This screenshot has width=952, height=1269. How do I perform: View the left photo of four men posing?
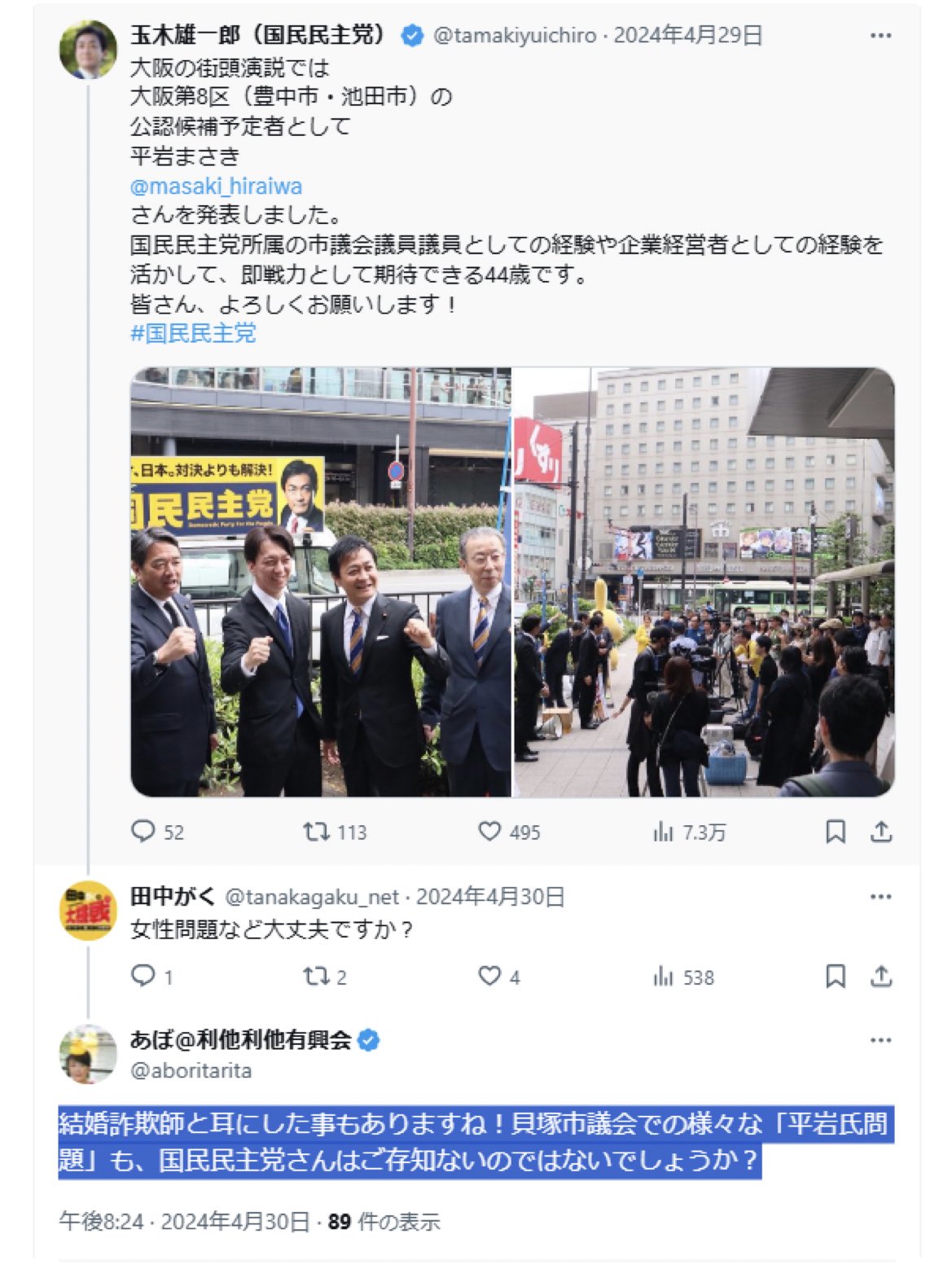coord(321,582)
